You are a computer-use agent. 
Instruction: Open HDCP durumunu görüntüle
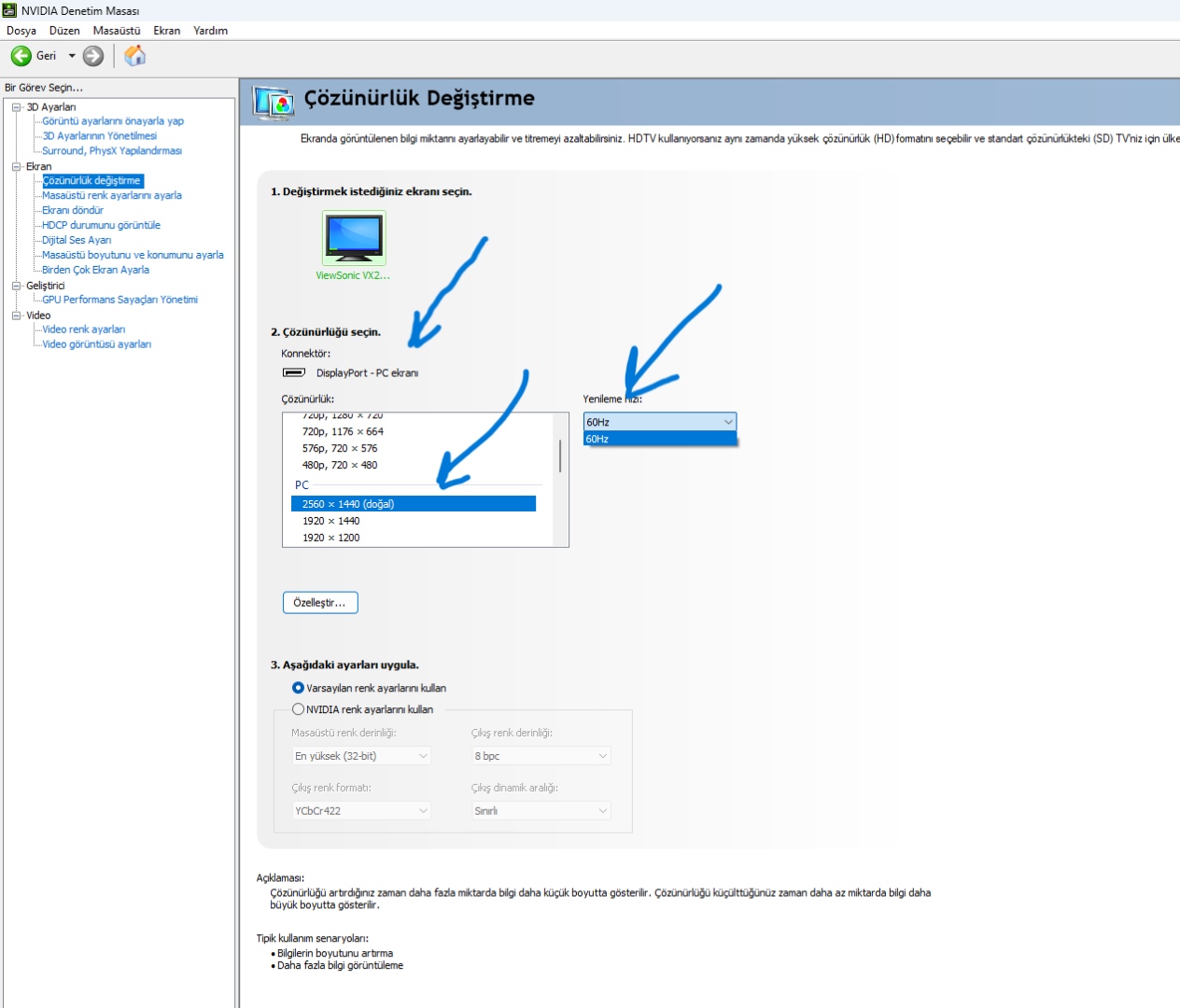(101, 226)
